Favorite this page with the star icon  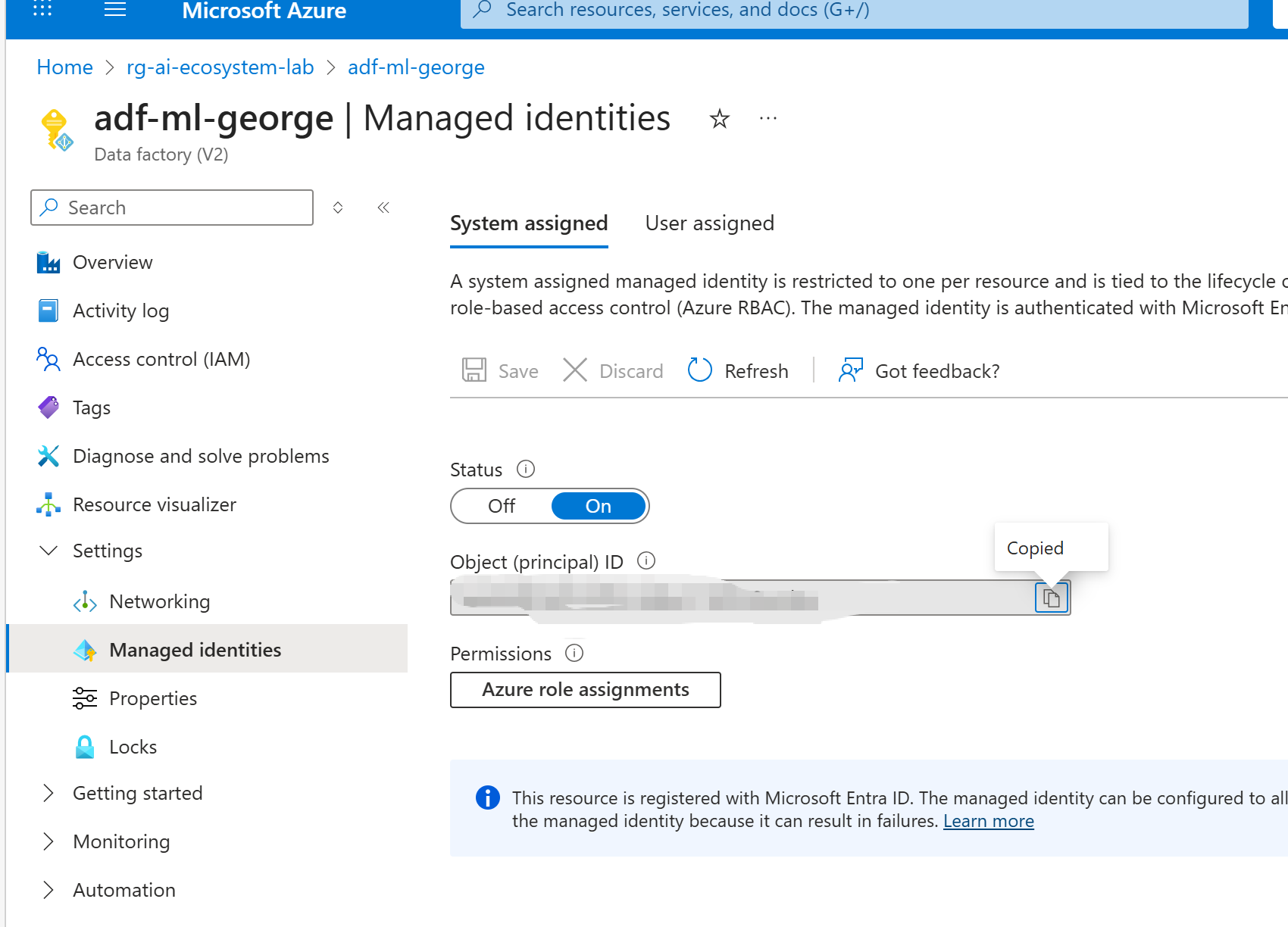(719, 119)
